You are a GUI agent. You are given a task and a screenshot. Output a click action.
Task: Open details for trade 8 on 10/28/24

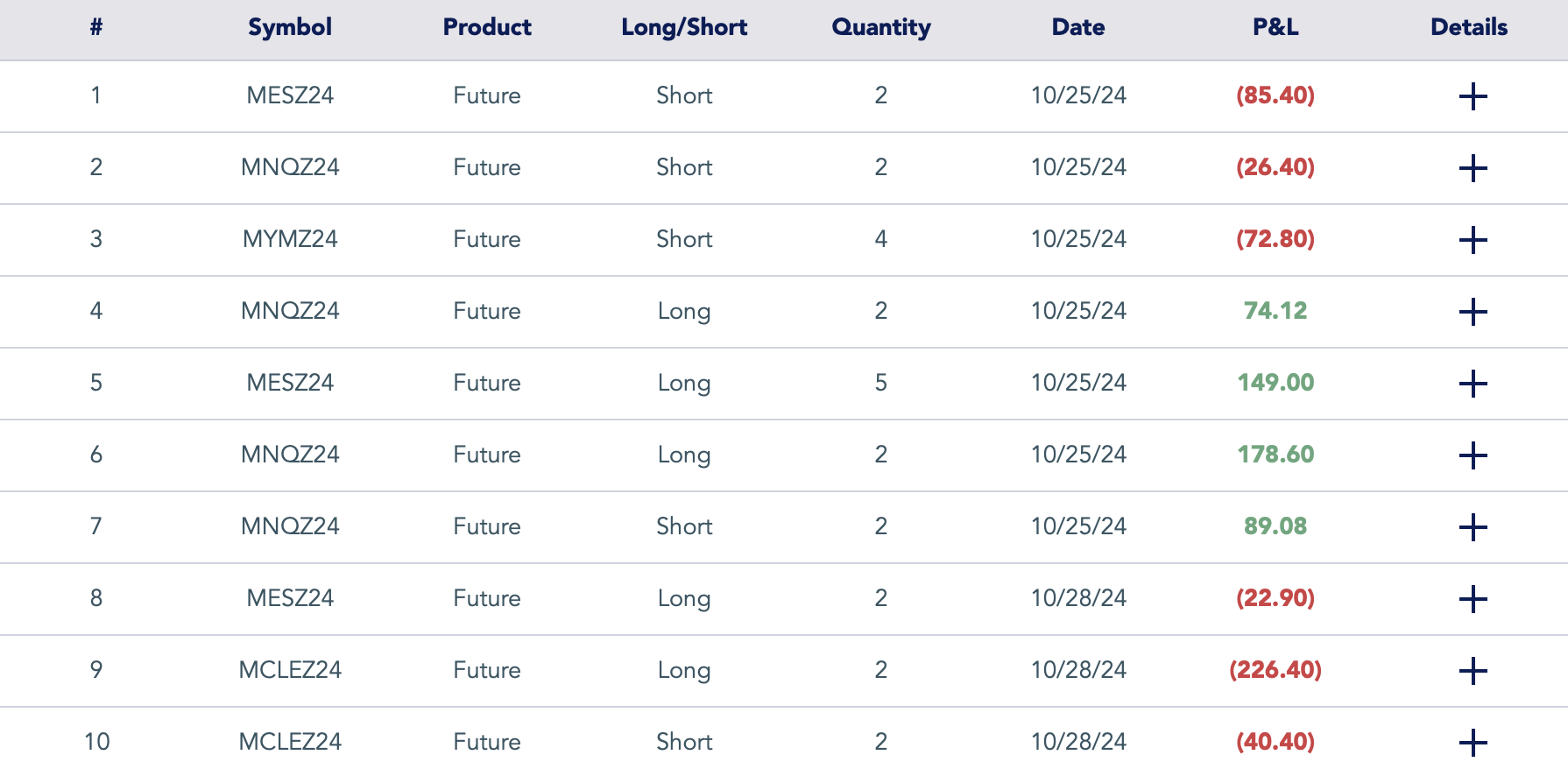pyautogui.click(x=1473, y=599)
